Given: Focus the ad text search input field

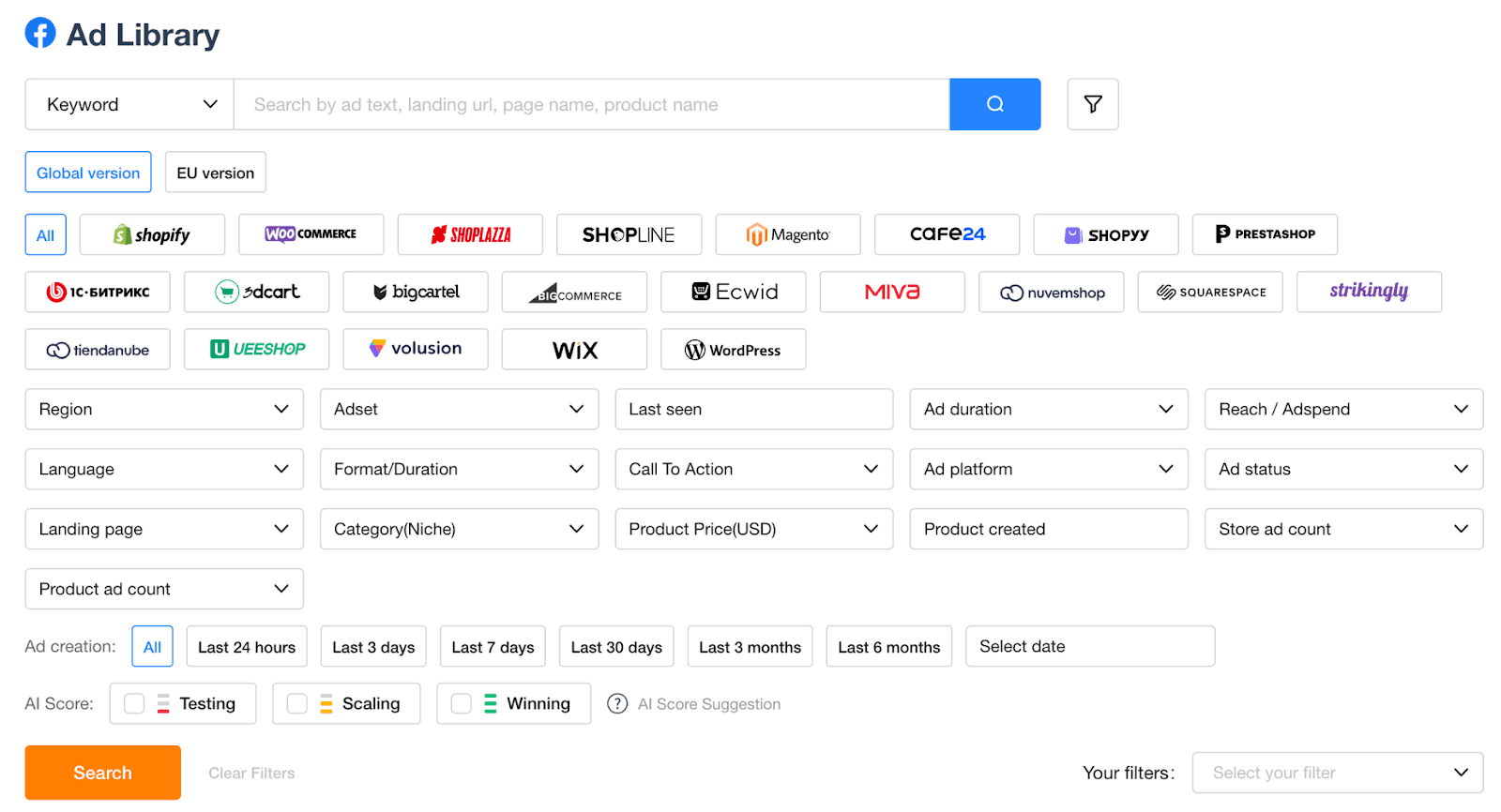Looking at the screenshot, I should (592, 104).
